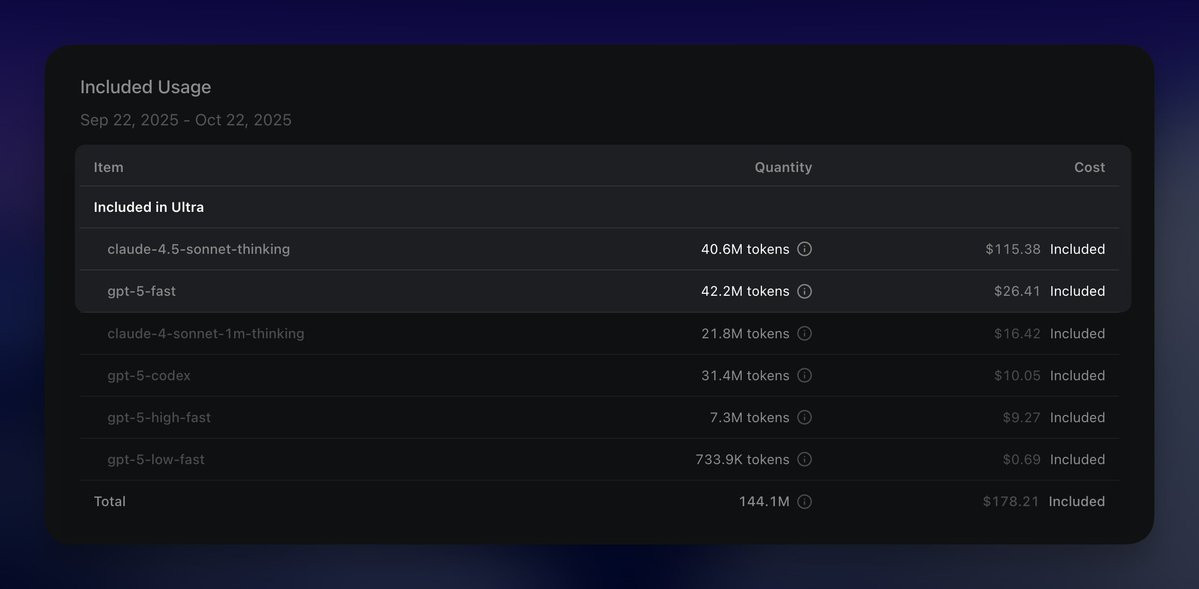The height and width of the screenshot is (589, 1199).
Task: Select the claude-4-sonnet-1m-thinking row label
Action: coord(206,334)
